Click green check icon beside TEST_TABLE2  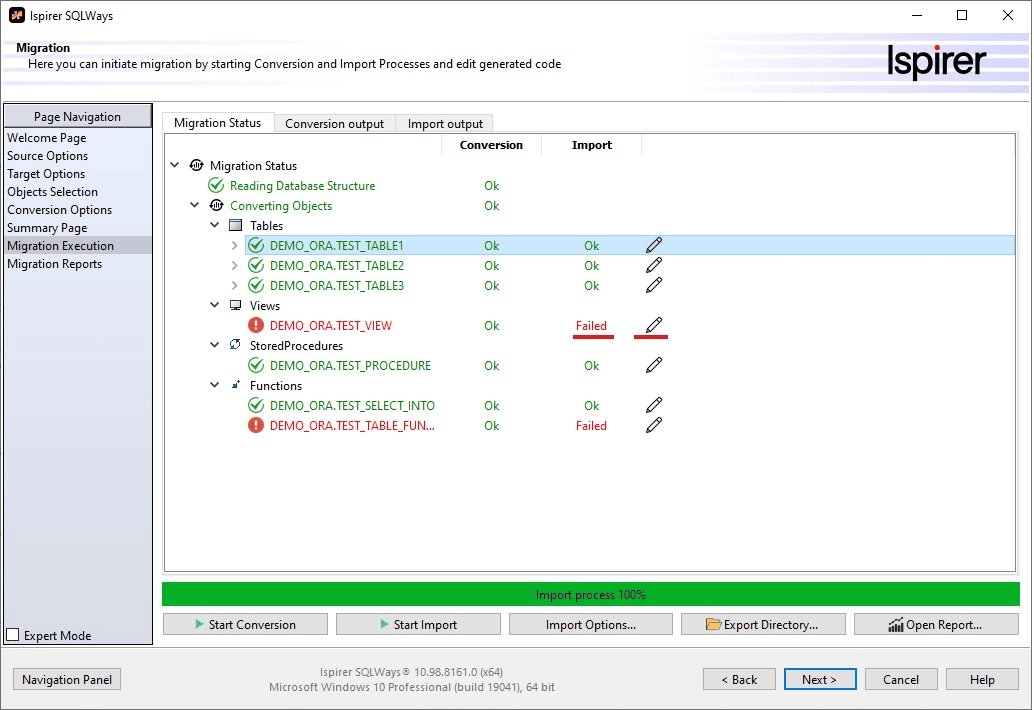(256, 266)
